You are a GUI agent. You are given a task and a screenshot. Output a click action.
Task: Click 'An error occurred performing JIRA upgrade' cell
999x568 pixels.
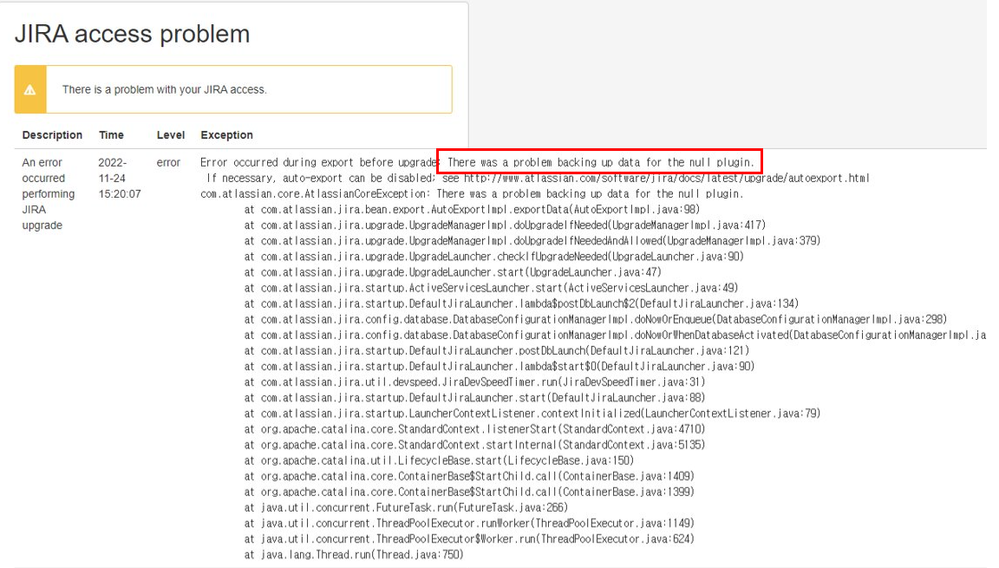48,194
